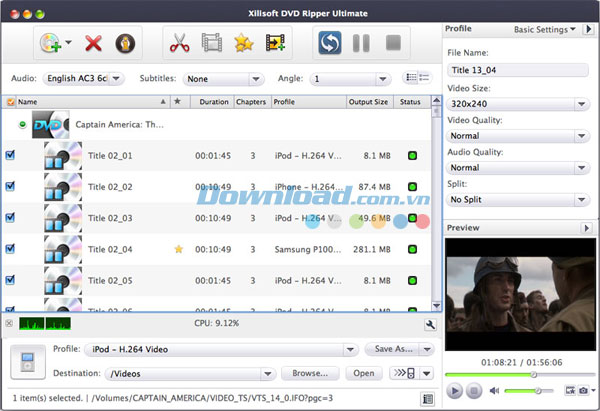
Task: Click the Add output profile film icon
Action: pos(275,42)
